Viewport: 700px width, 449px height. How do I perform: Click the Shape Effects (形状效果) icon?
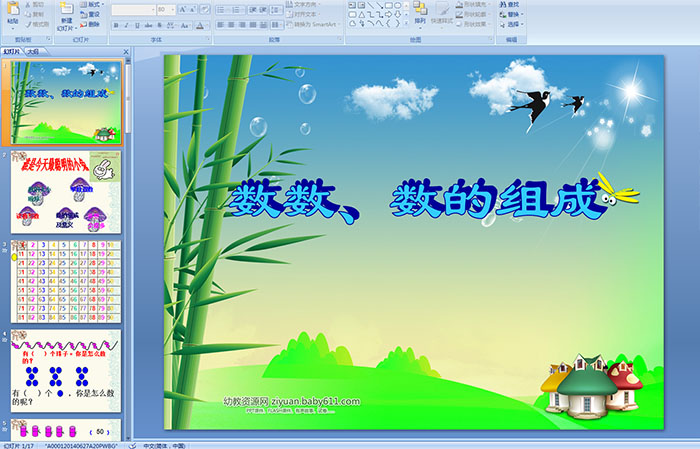tap(459, 24)
